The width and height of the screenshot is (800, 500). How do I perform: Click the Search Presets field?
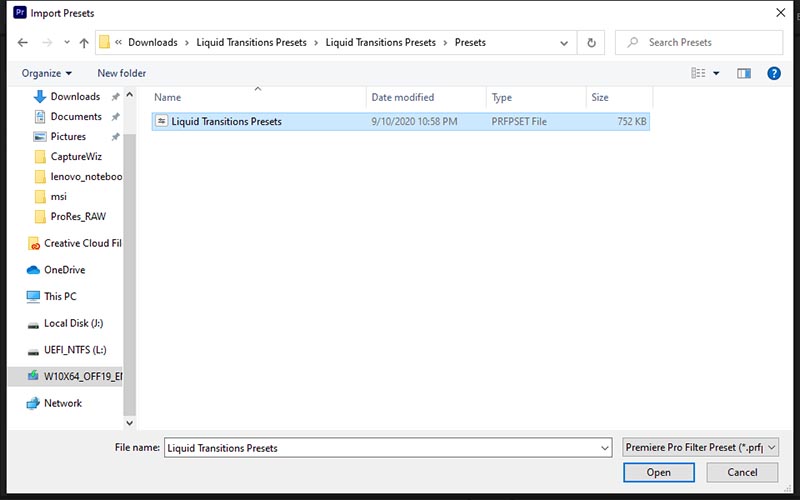pyautogui.click(x=699, y=42)
